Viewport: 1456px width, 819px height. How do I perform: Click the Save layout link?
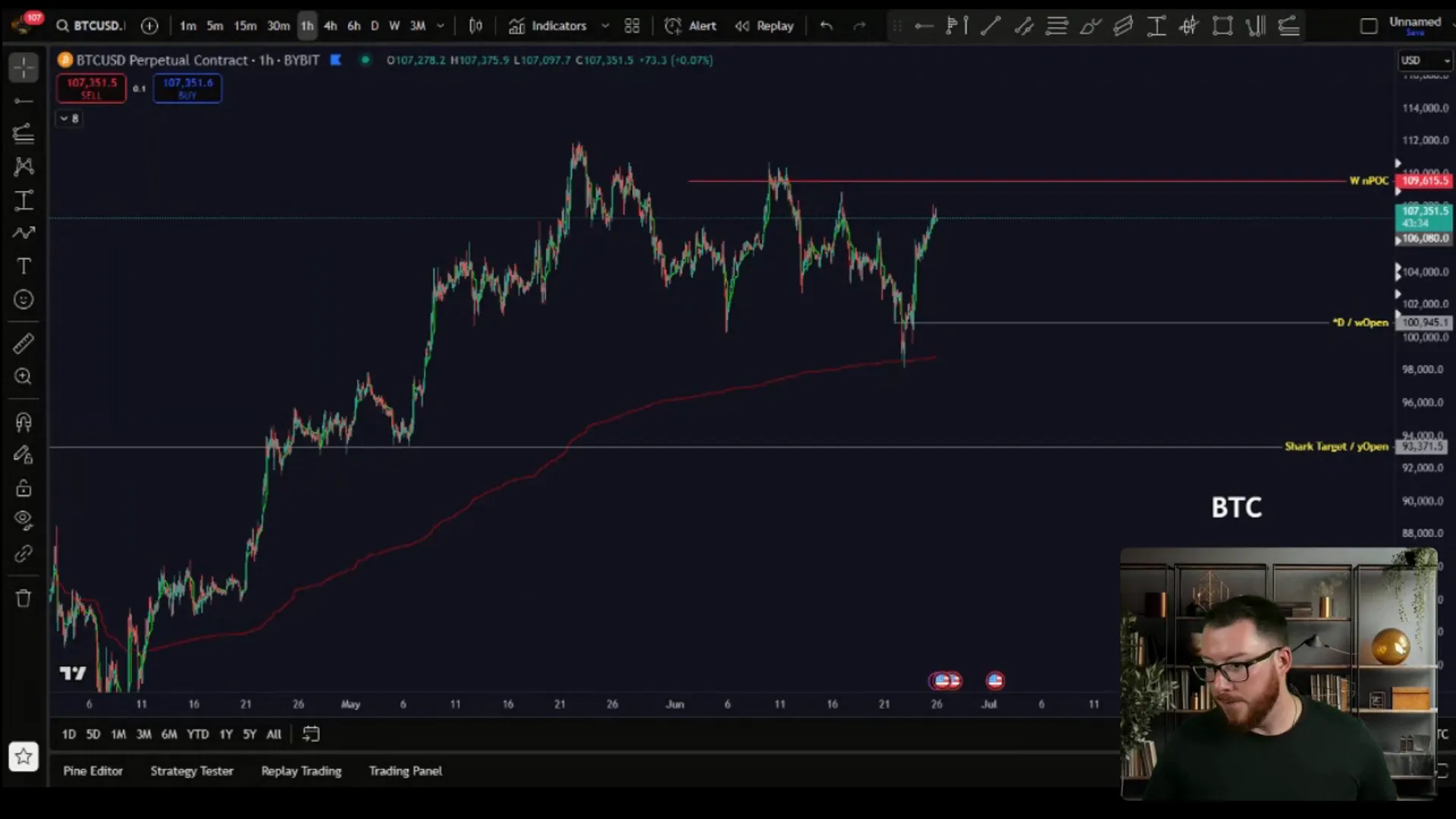pyautogui.click(x=1415, y=33)
